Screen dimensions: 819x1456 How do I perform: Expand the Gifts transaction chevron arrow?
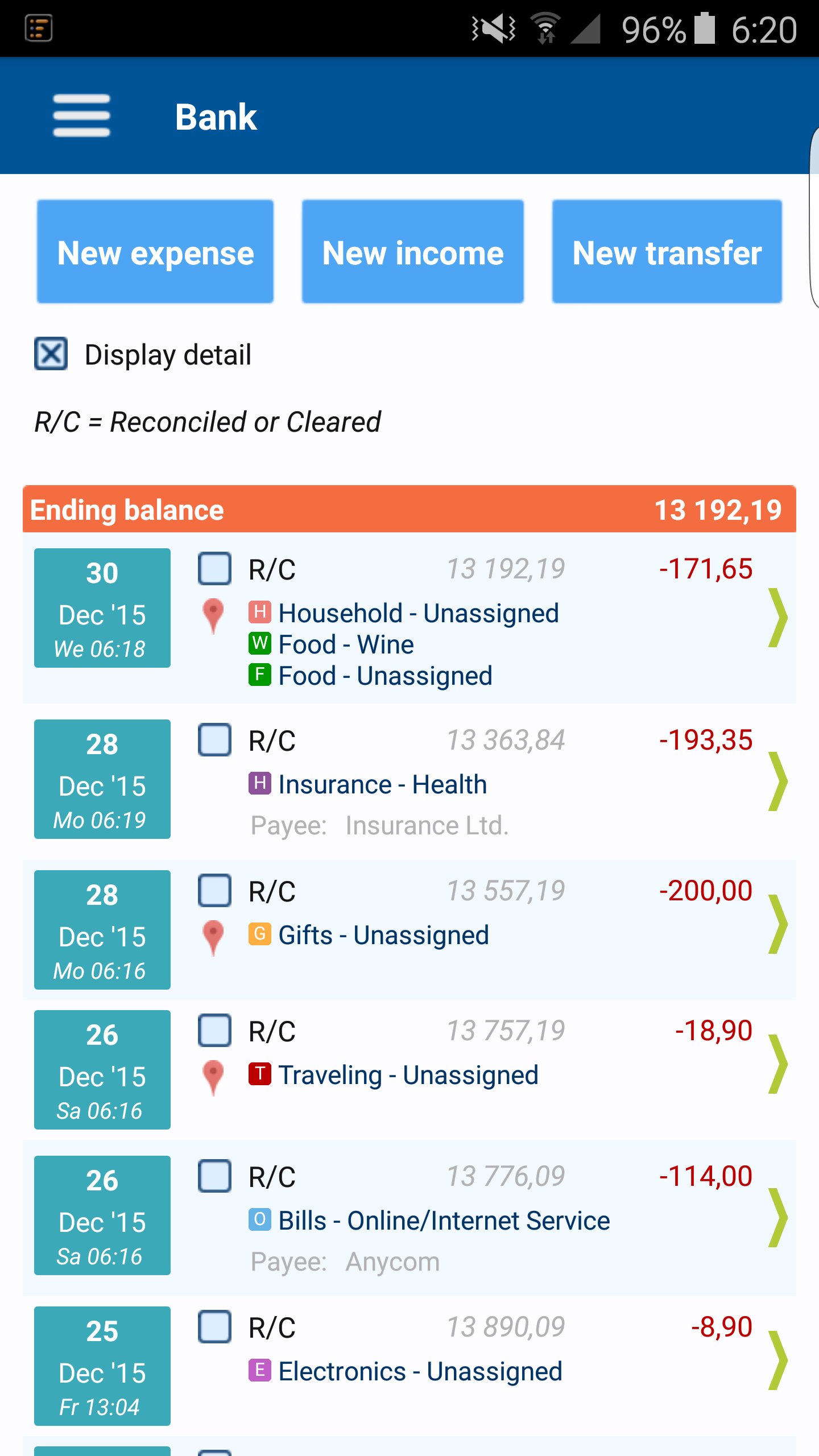tap(777, 924)
